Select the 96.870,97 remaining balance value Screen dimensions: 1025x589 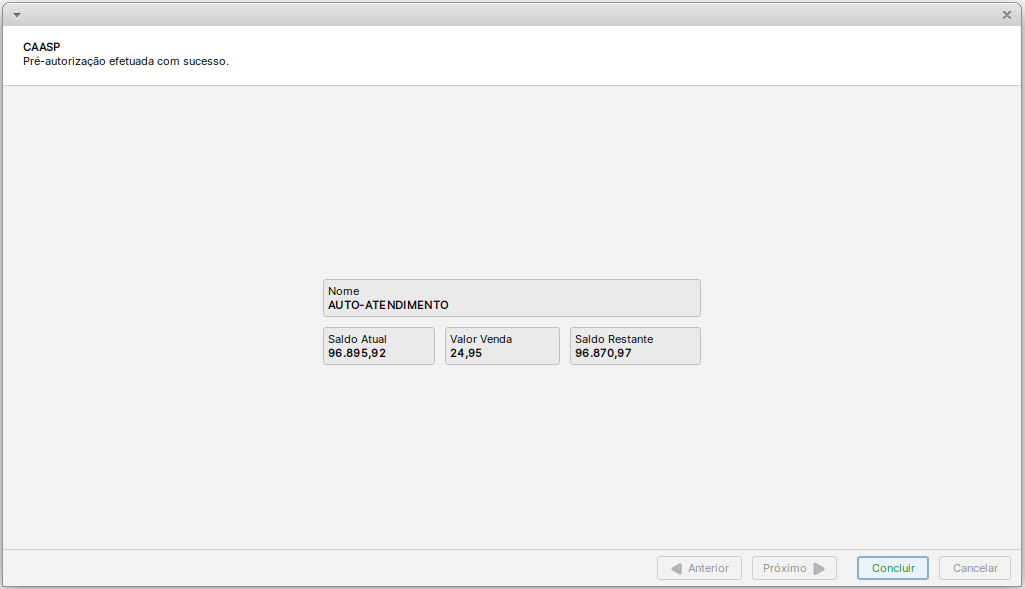[x=603, y=353]
